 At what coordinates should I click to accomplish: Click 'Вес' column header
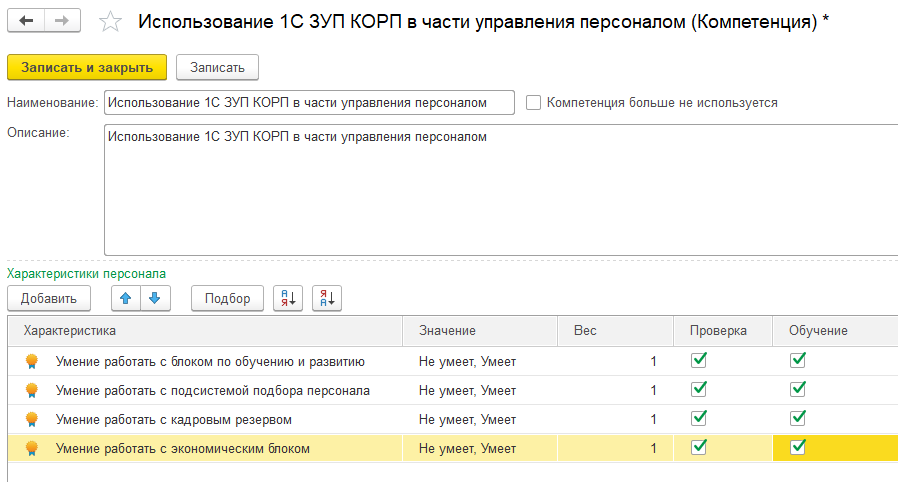pyautogui.click(x=615, y=331)
